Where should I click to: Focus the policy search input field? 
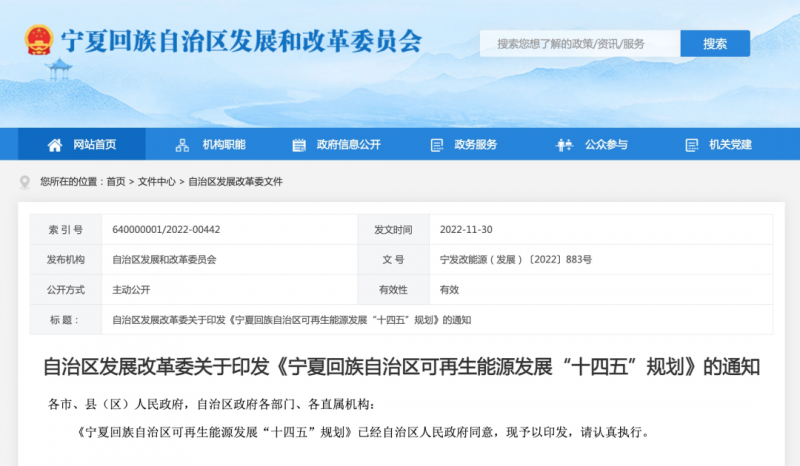pos(580,43)
